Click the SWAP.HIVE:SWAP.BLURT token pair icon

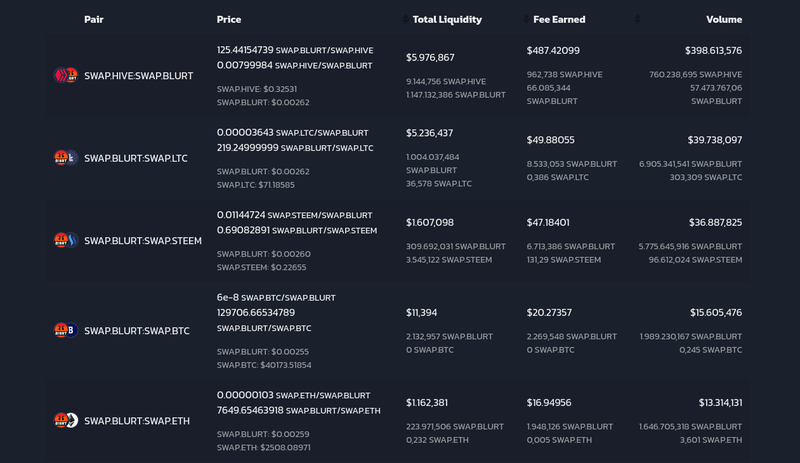(x=66, y=75)
